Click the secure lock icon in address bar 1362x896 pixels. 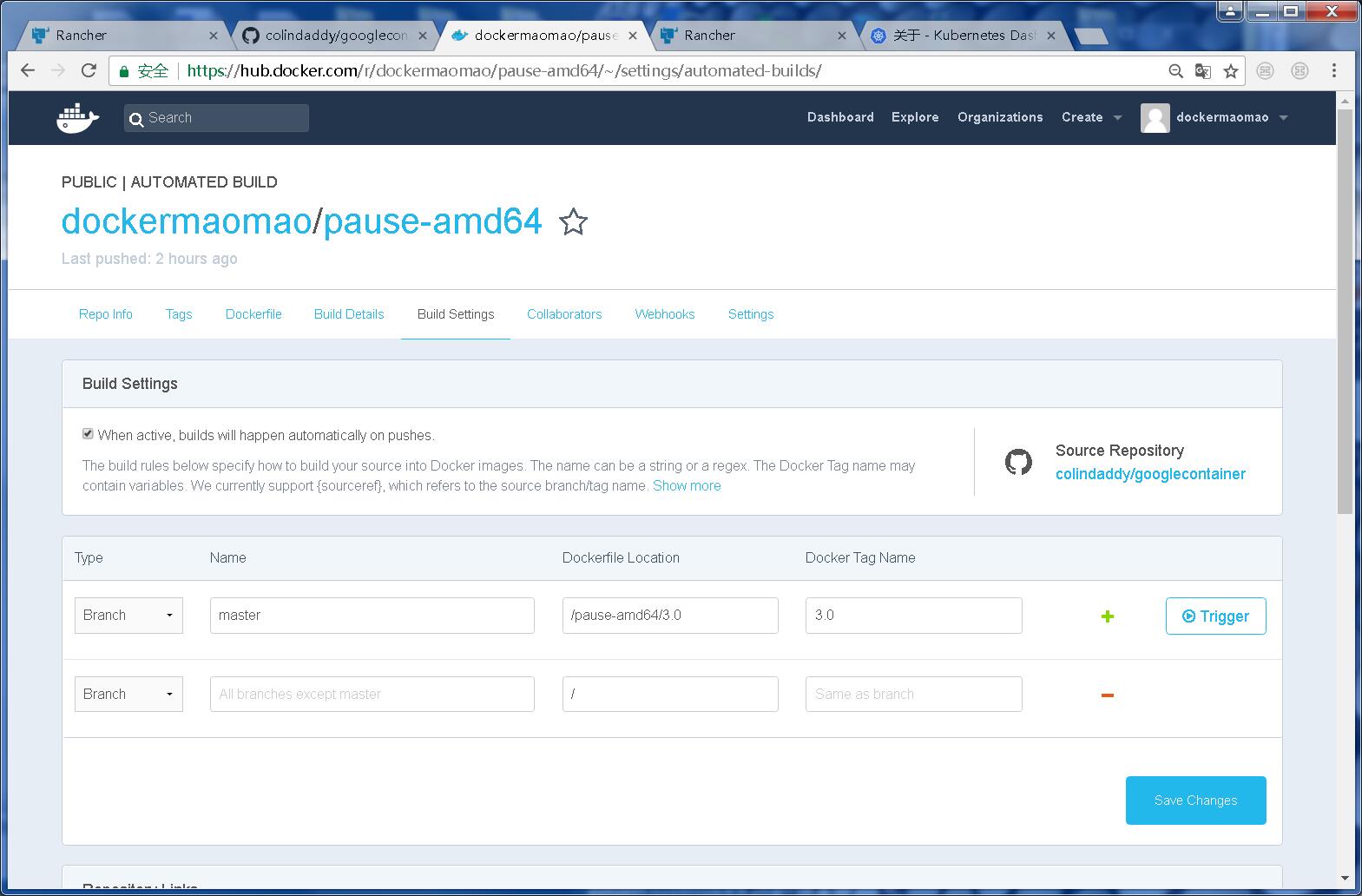125,71
